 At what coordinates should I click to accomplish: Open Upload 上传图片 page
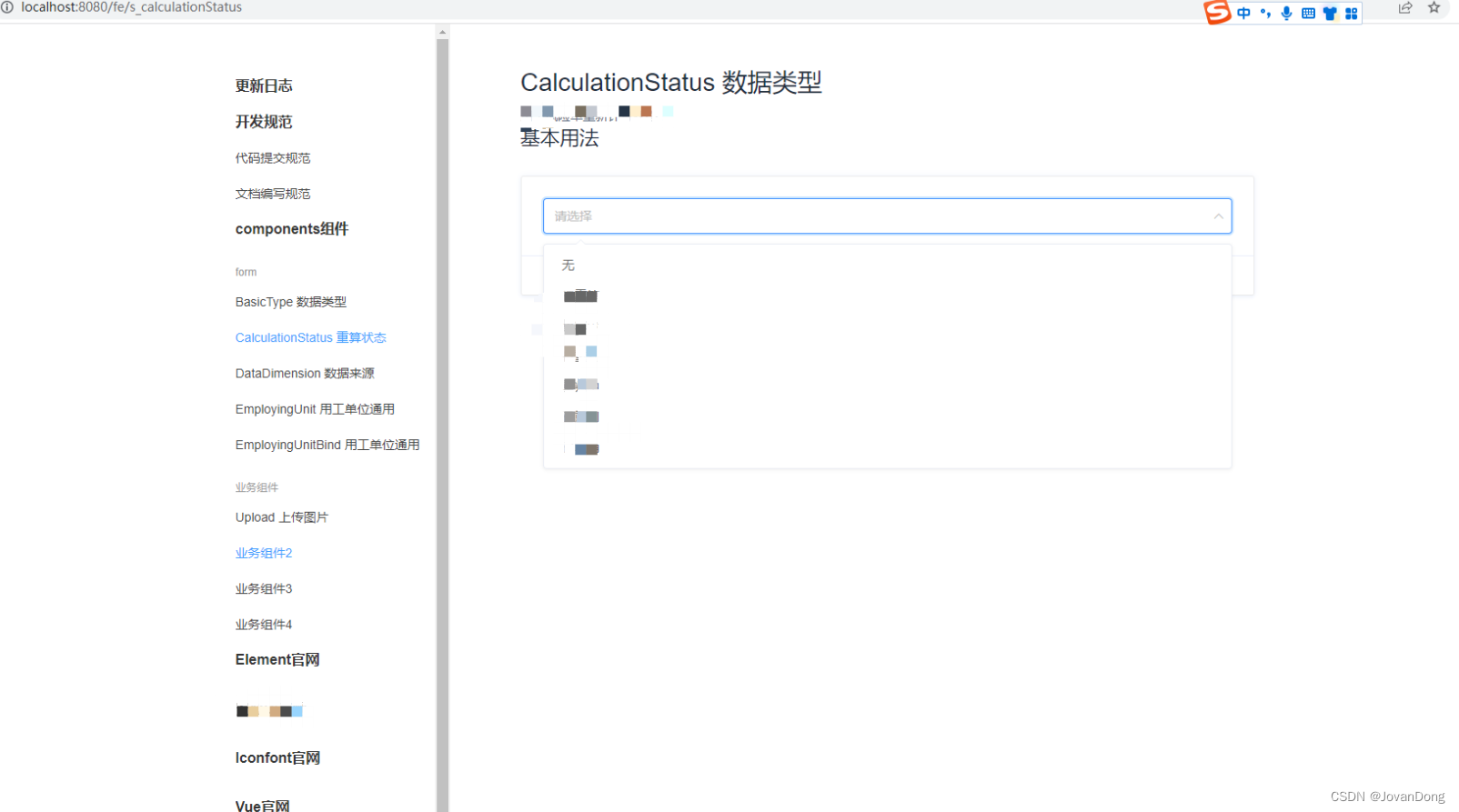click(x=282, y=517)
